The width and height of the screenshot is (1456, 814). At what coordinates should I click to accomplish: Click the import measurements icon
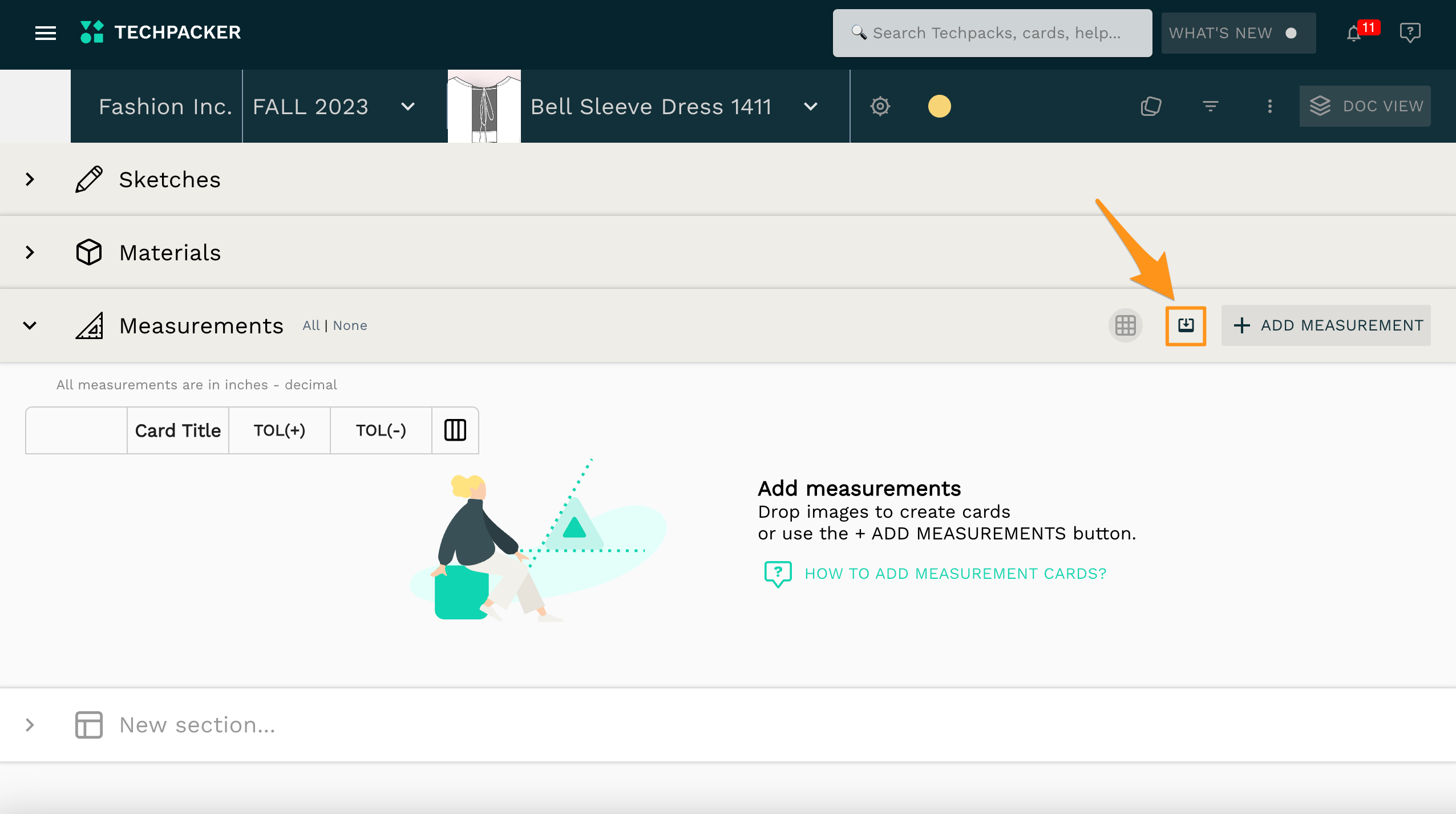pos(1186,325)
